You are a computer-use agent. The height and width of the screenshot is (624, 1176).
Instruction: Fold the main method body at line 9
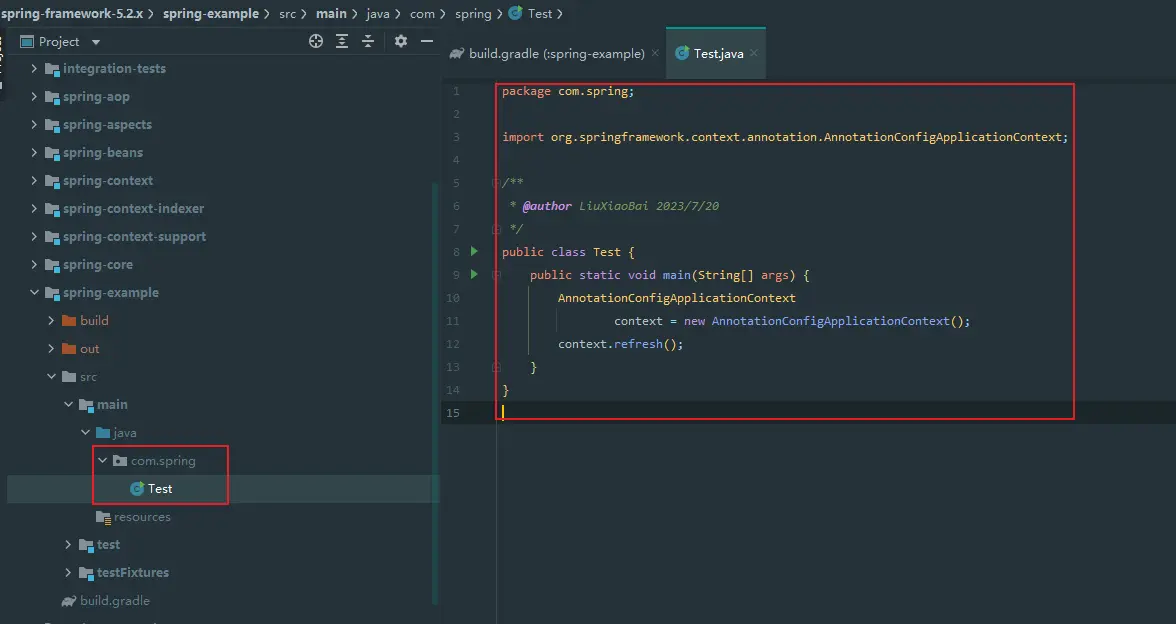pyautogui.click(x=496, y=275)
